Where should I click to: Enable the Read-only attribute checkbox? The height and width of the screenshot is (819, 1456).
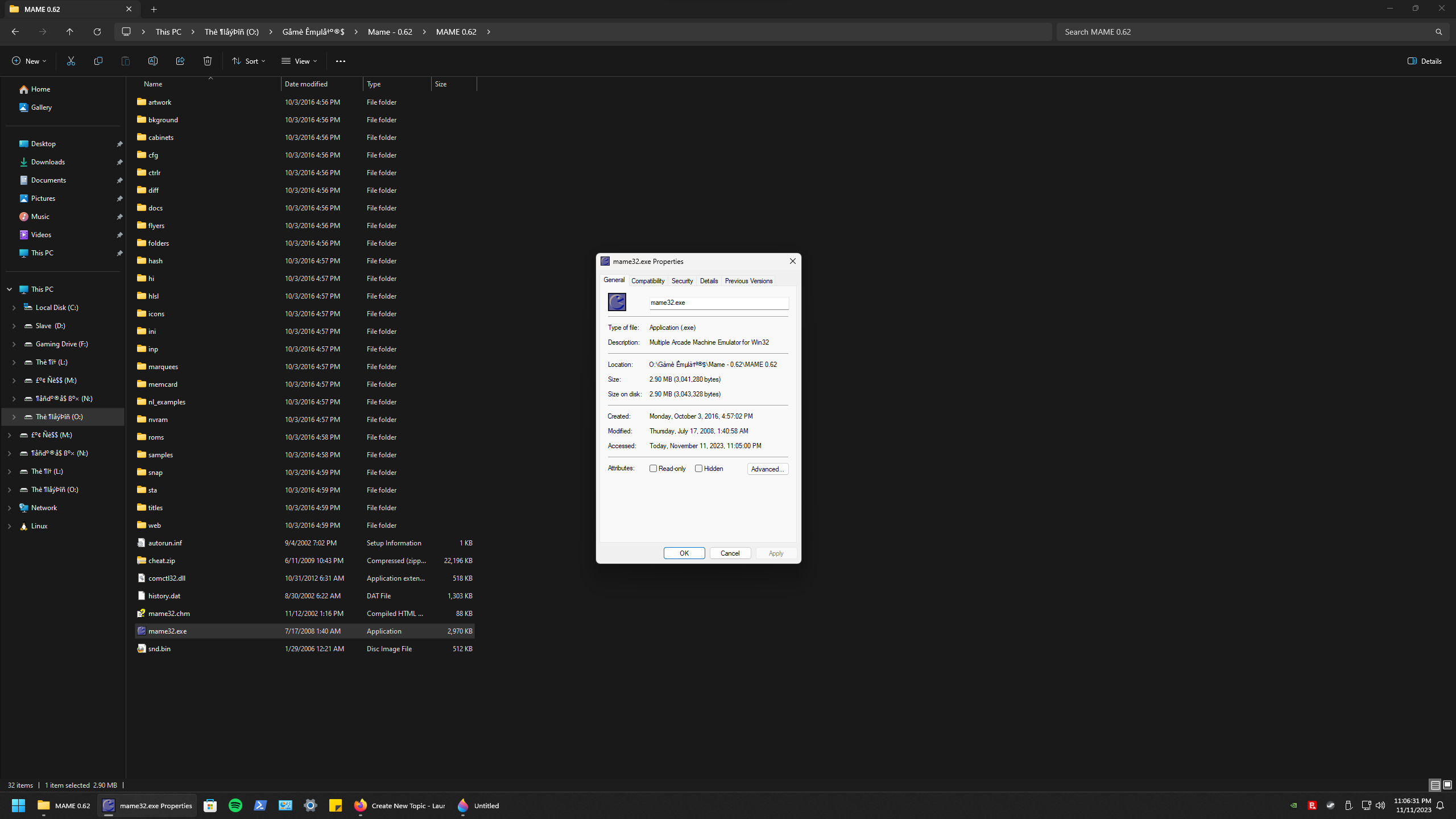coord(653,469)
